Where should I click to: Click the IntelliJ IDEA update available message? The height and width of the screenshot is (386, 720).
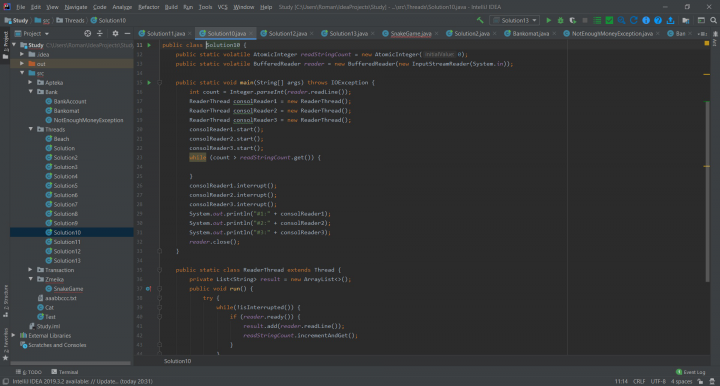point(82,381)
